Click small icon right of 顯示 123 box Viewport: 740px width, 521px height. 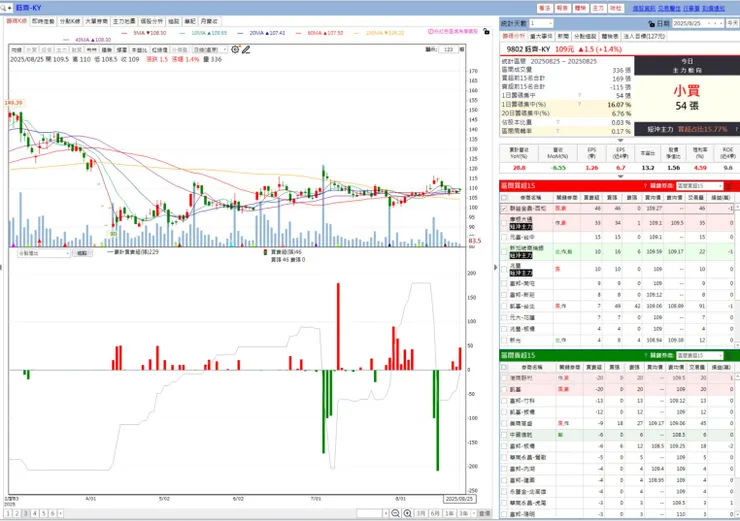[462, 49]
